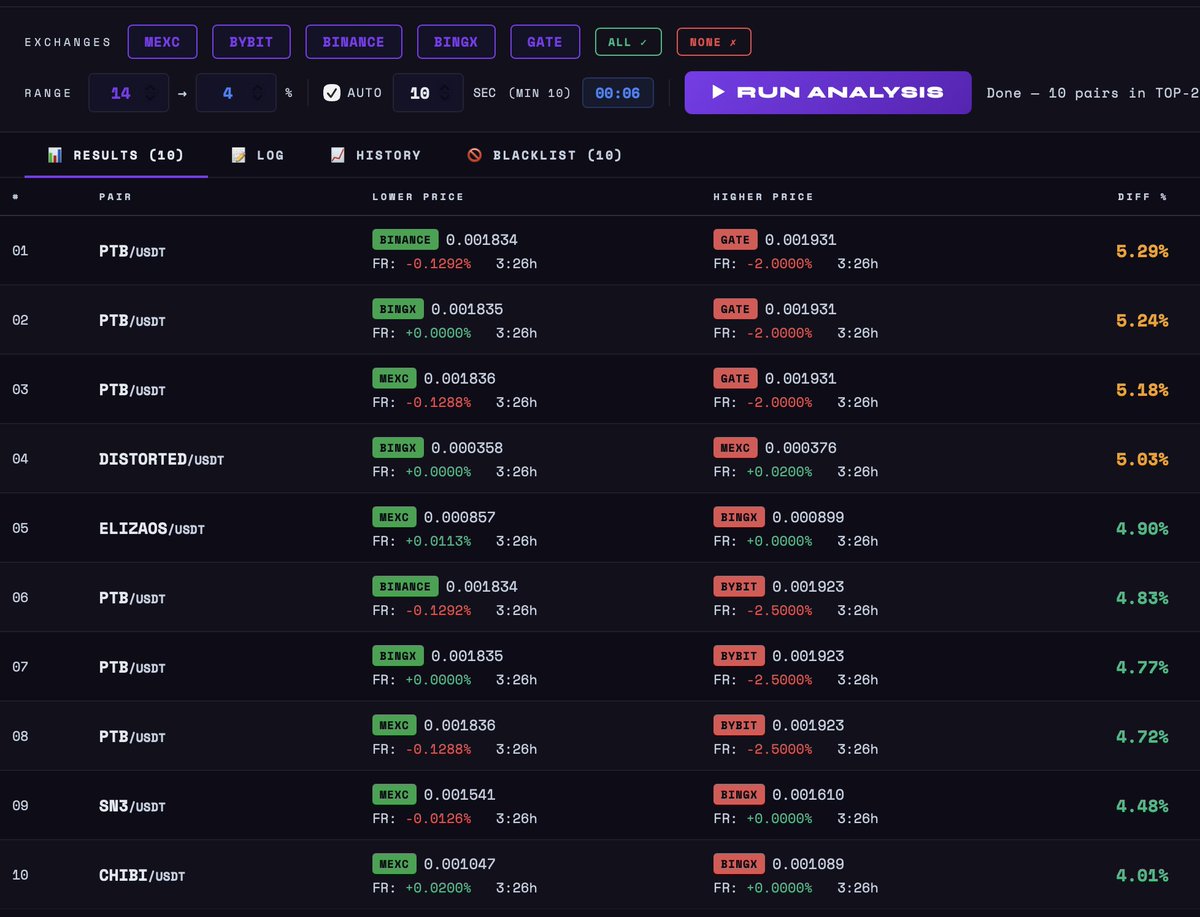Click the 5.03% diff value
The width and height of the screenshot is (1200, 917).
tap(1142, 459)
